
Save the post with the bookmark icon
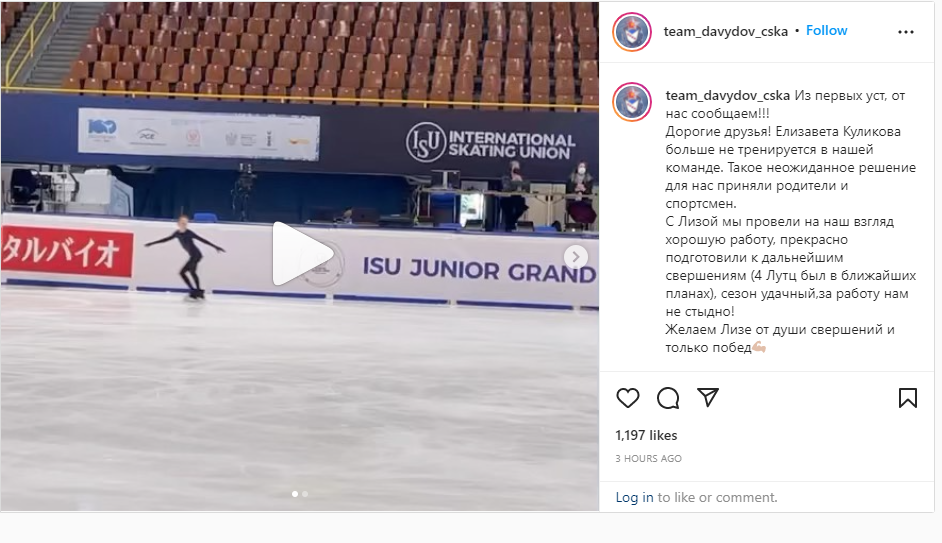click(x=908, y=398)
